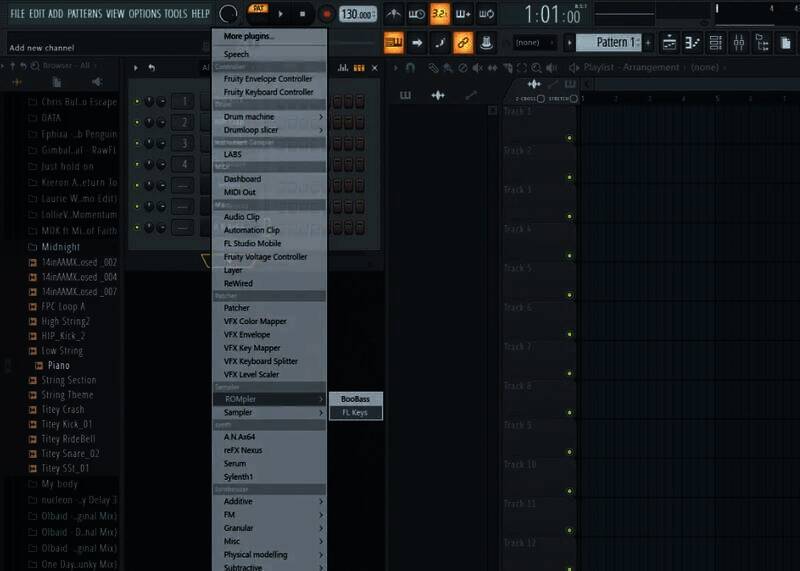Expand the Sampler submenu

[269, 412]
